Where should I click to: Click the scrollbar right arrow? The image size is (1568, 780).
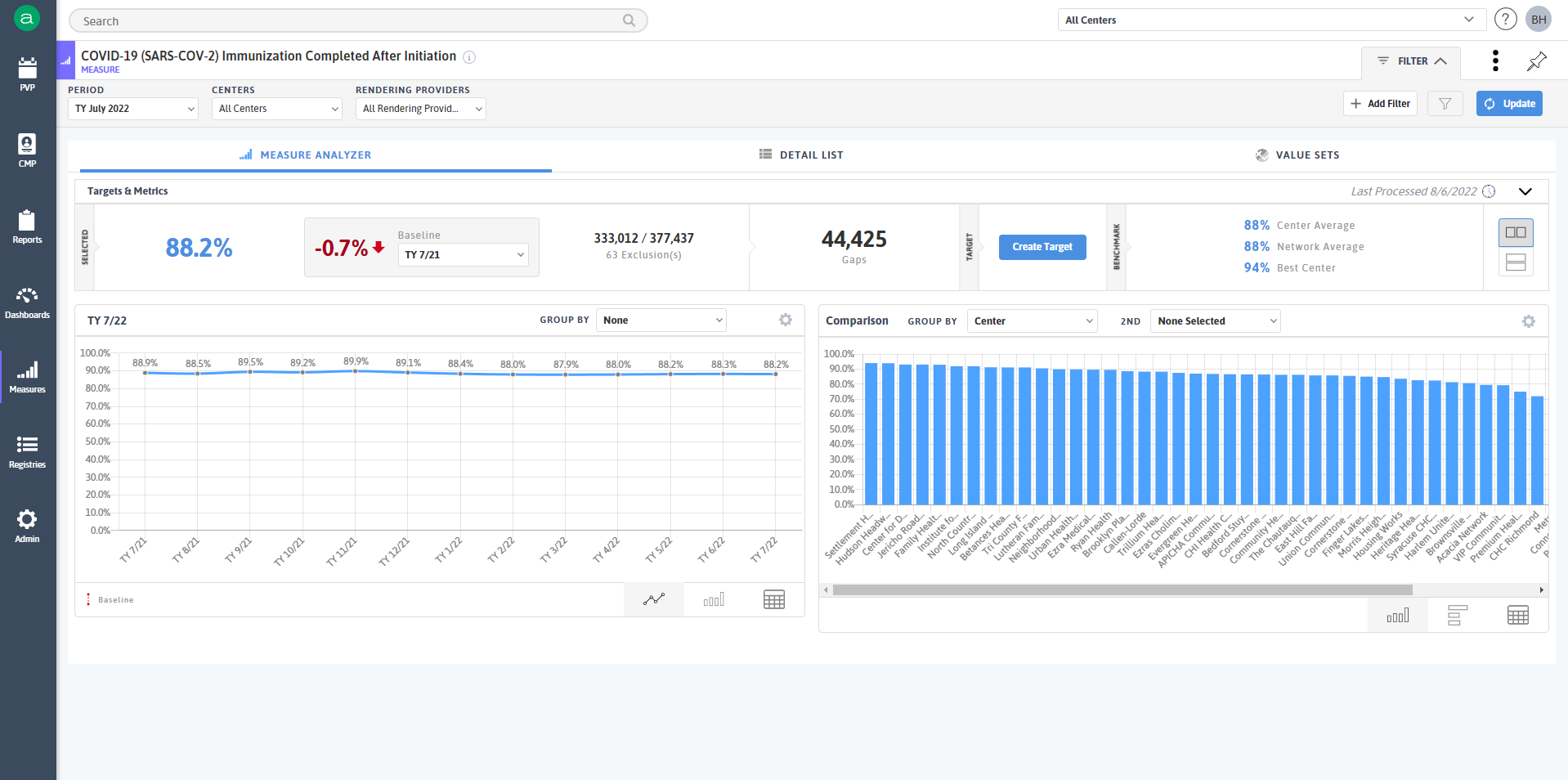[1542, 589]
